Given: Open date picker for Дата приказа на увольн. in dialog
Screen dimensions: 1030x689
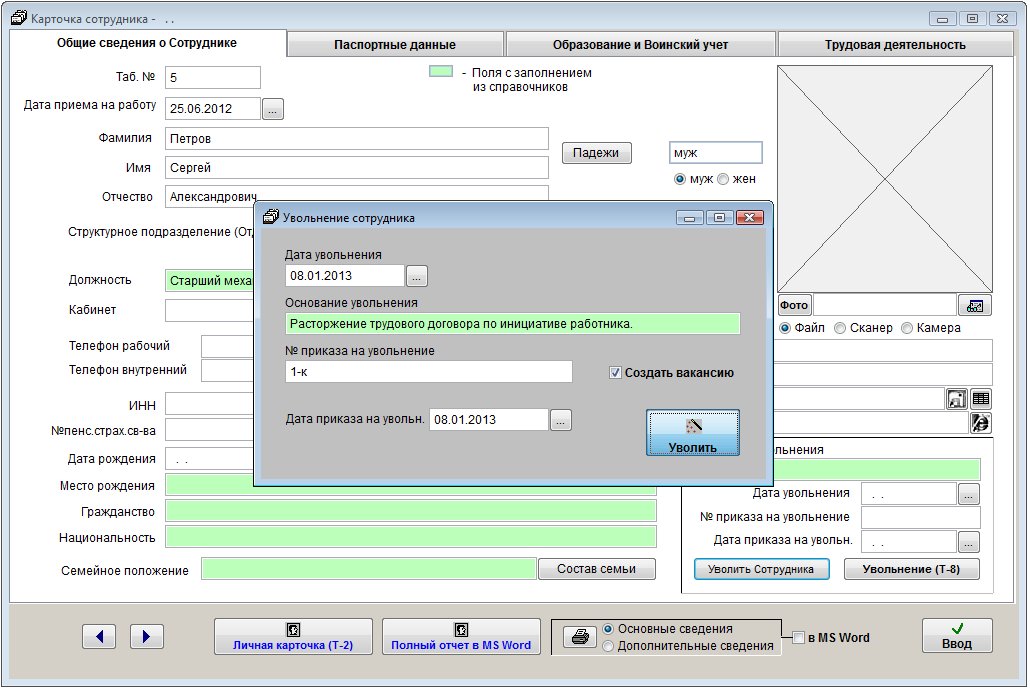Looking at the screenshot, I should 561,421.
